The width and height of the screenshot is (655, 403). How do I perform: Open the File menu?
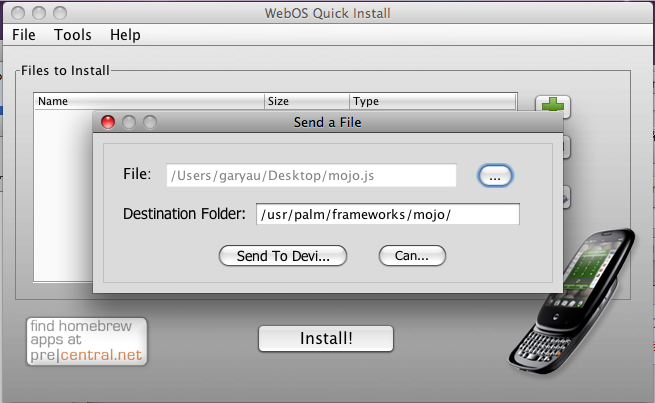tap(24, 35)
